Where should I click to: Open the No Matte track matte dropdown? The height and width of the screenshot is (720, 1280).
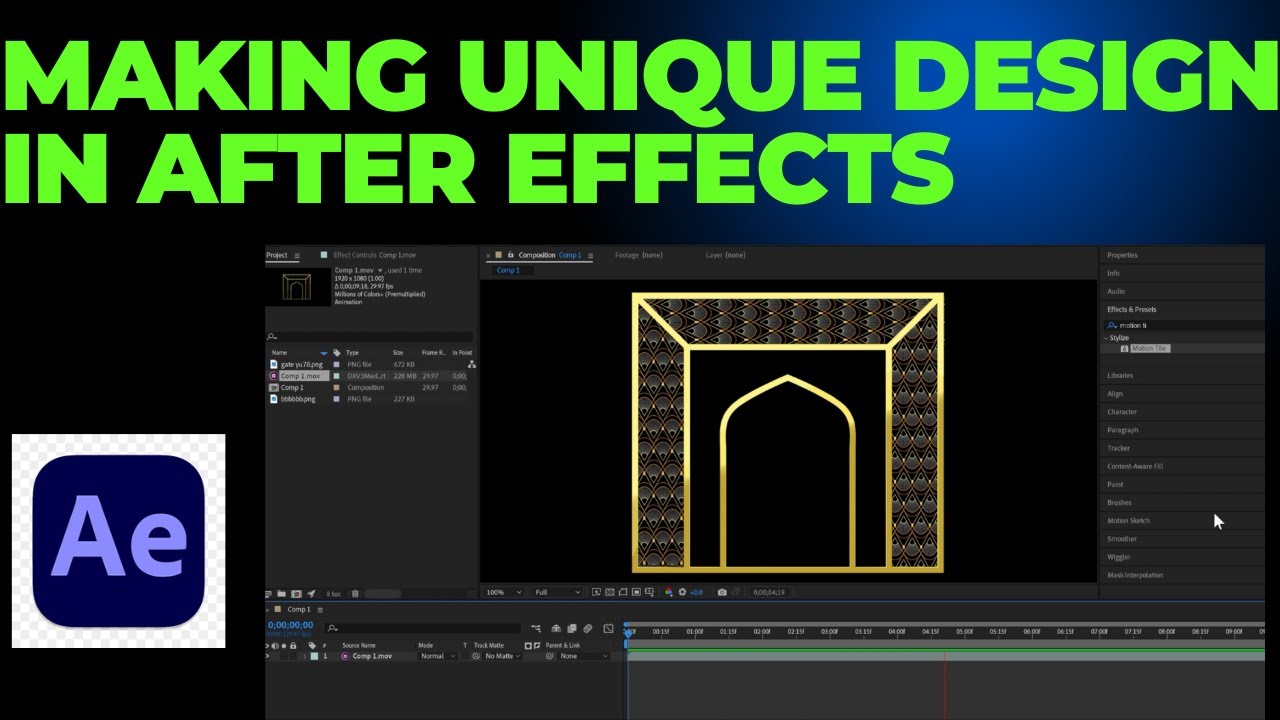(x=503, y=656)
